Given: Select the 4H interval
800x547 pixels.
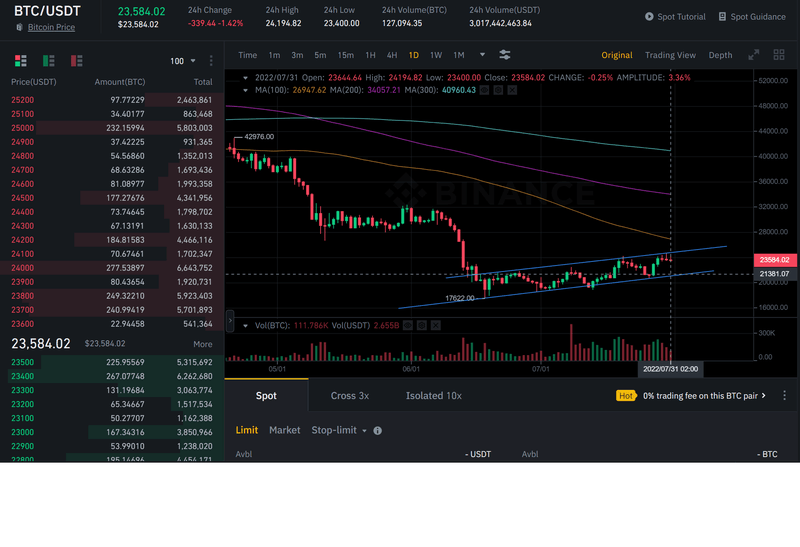Looking at the screenshot, I should [392, 55].
